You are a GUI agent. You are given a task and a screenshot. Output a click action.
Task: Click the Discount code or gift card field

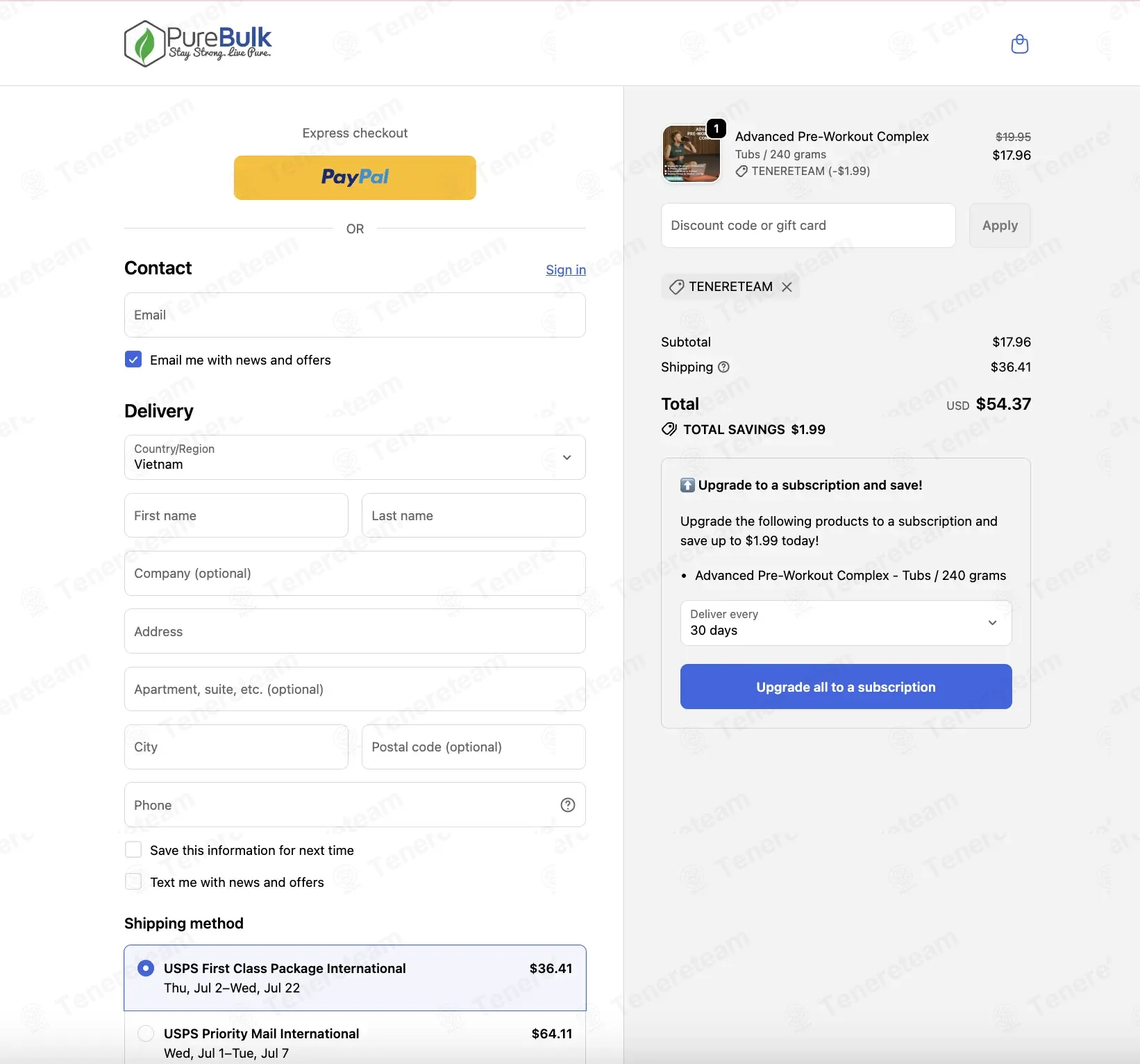tap(808, 226)
